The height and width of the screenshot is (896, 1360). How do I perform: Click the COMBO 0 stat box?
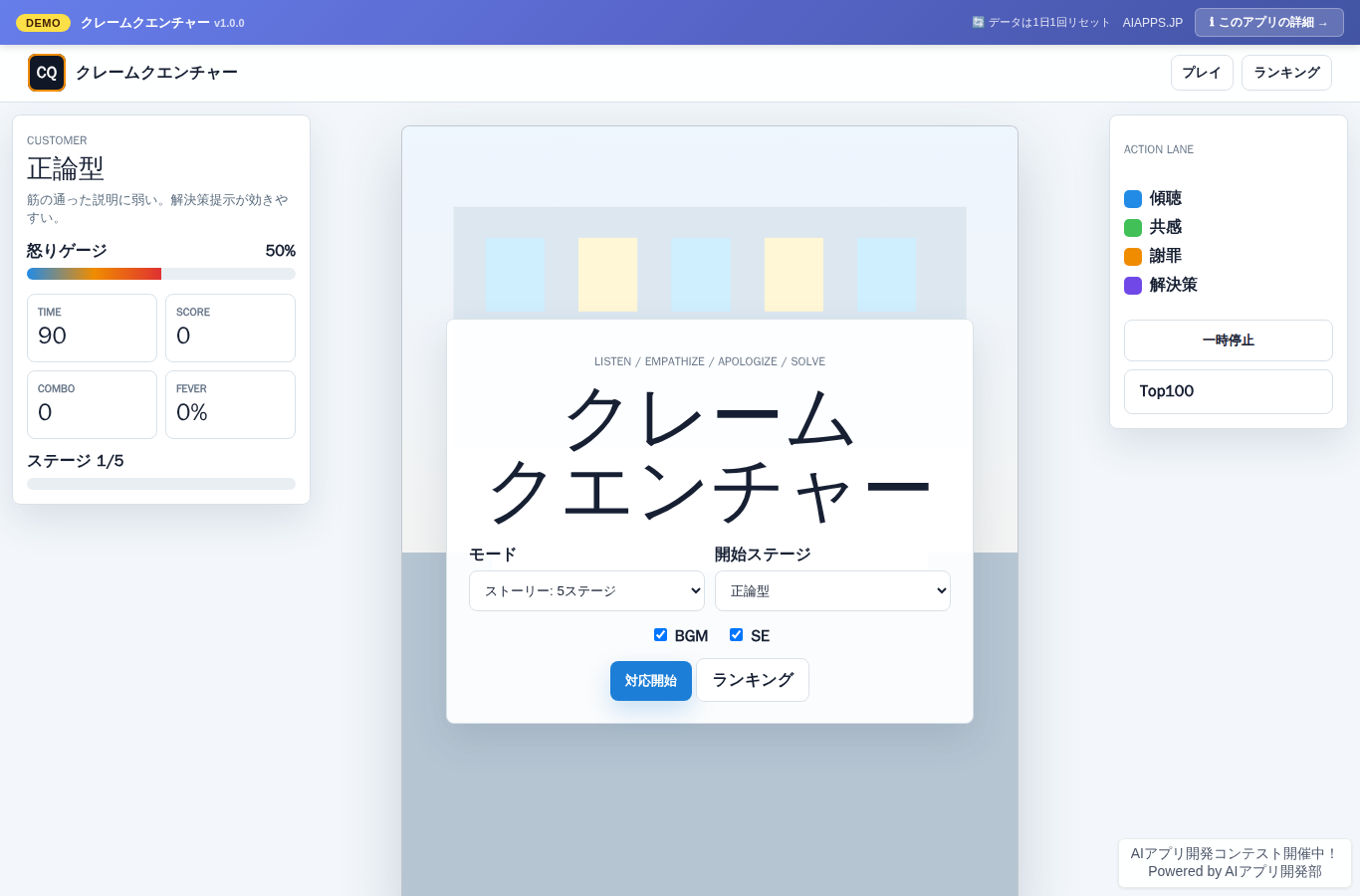[92, 404]
